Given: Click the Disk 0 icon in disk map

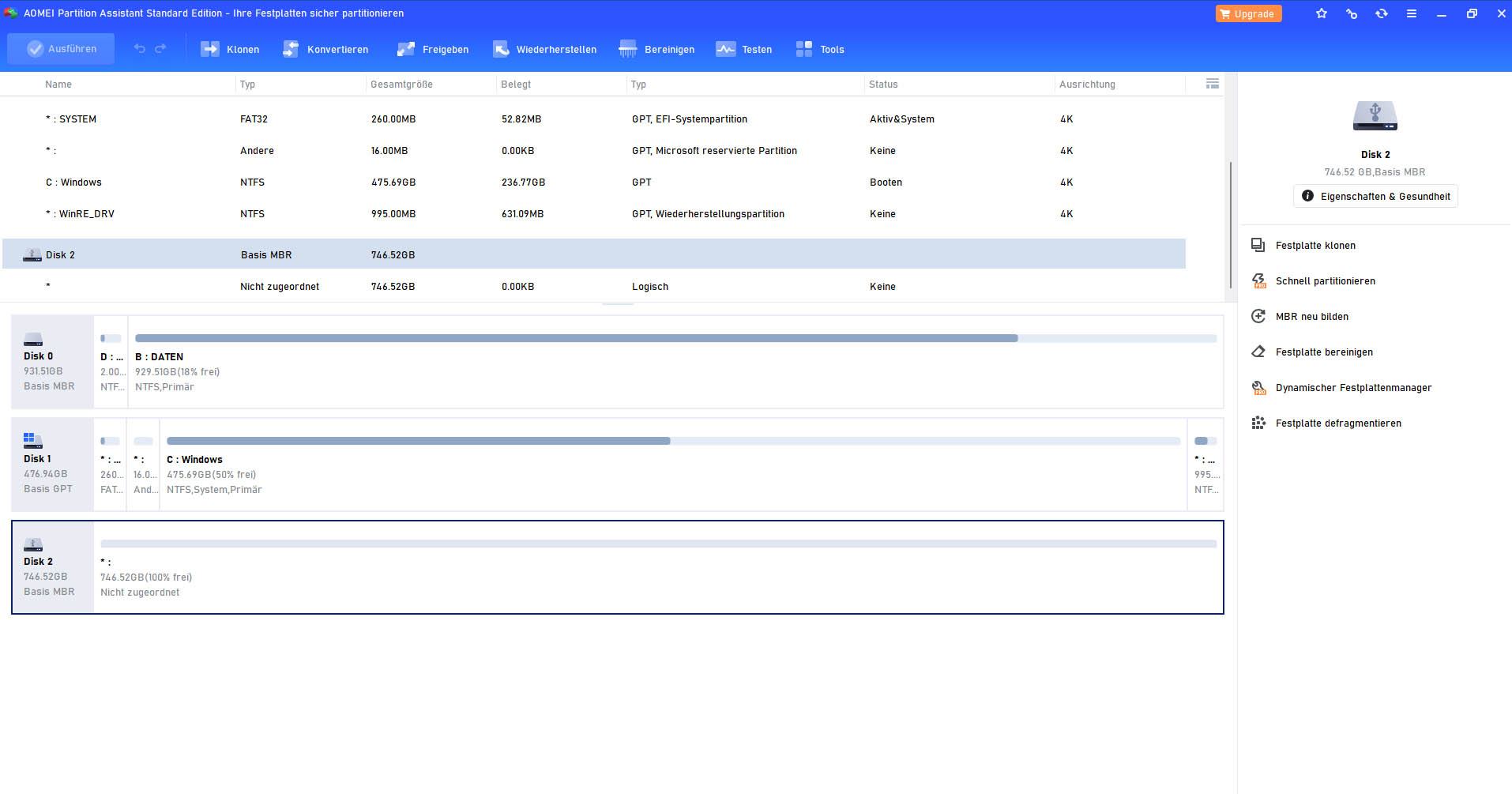Looking at the screenshot, I should (x=33, y=339).
